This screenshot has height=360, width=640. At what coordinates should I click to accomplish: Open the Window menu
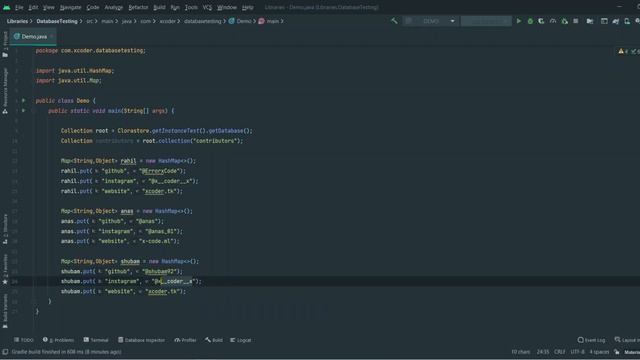(227, 7)
